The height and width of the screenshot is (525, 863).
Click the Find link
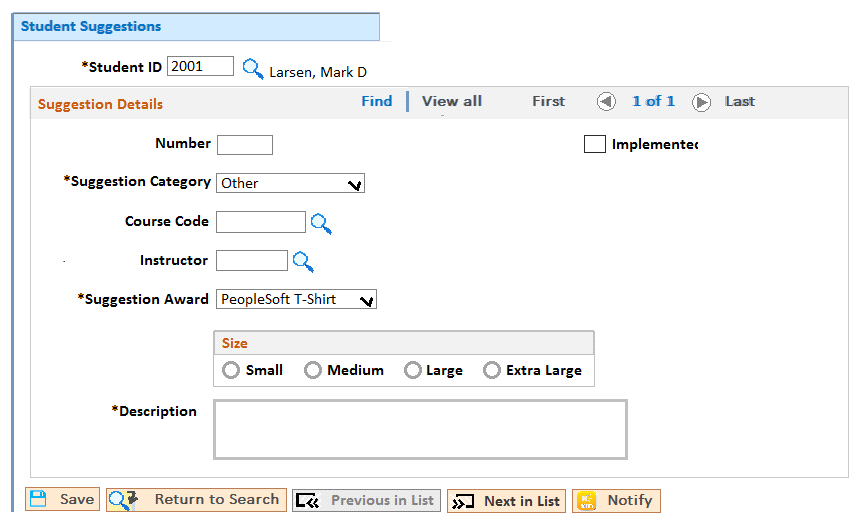(x=376, y=101)
